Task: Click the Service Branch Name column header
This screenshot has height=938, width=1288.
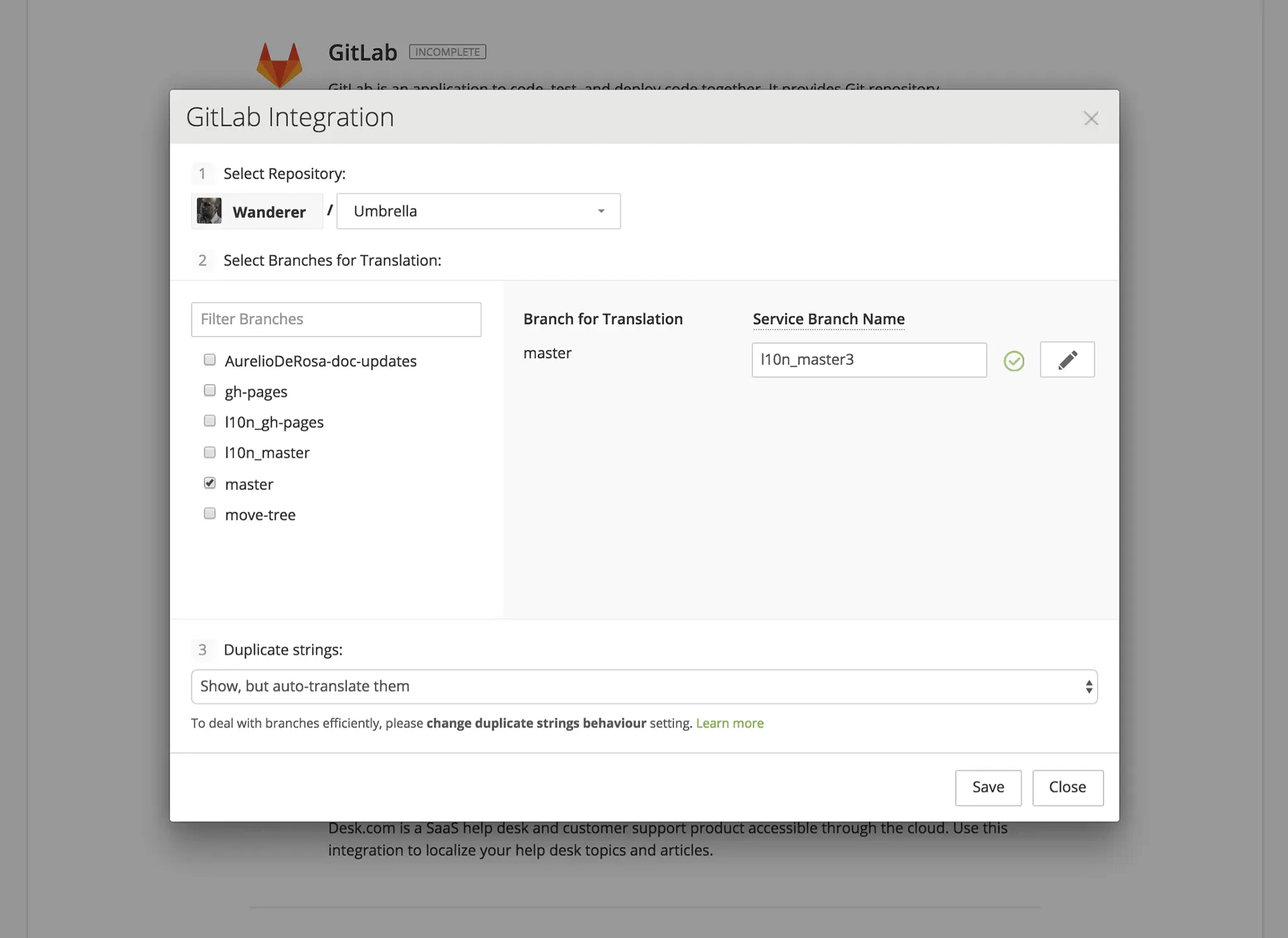Action: click(x=828, y=320)
